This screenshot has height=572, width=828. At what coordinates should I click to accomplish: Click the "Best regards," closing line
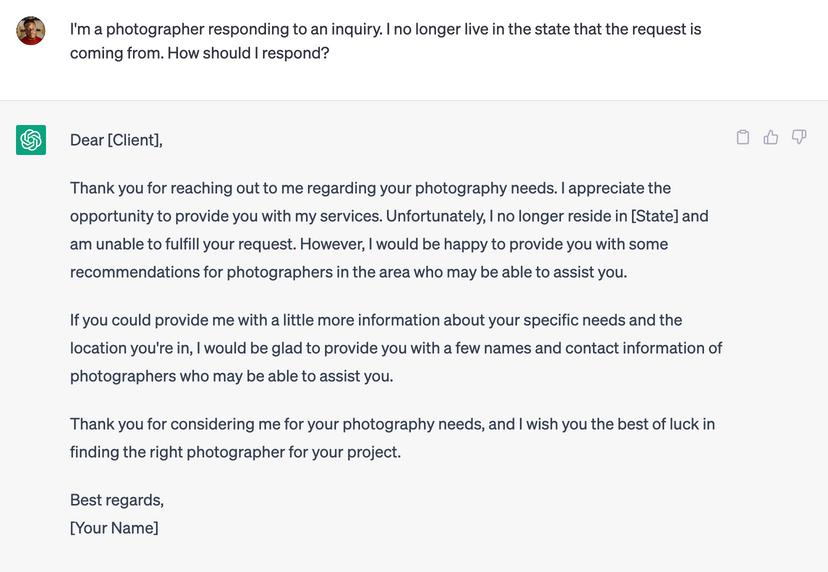[x=117, y=500]
